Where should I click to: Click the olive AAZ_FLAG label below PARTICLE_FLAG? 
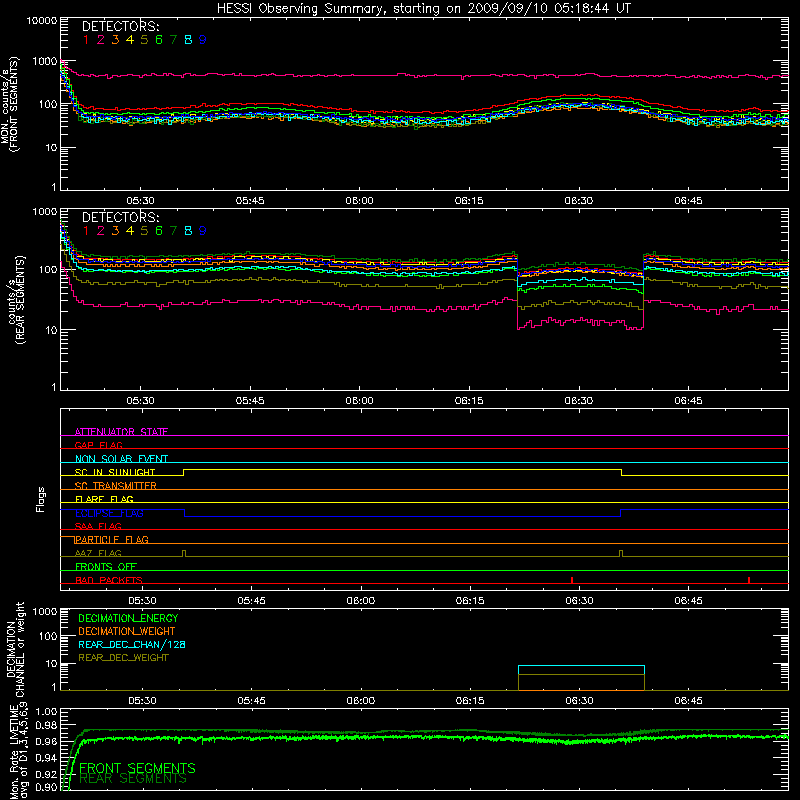[98, 553]
